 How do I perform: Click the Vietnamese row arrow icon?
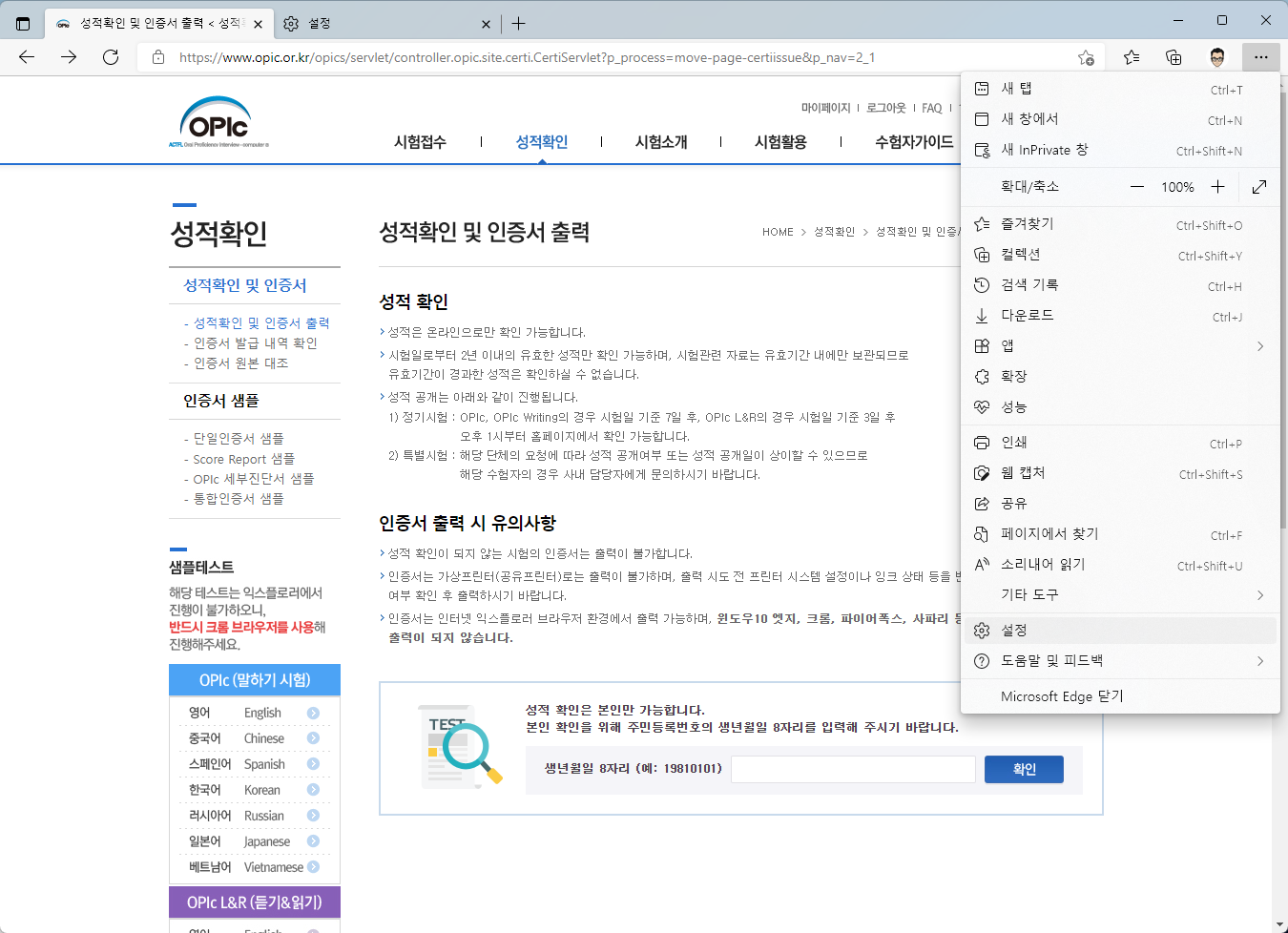click(313, 867)
